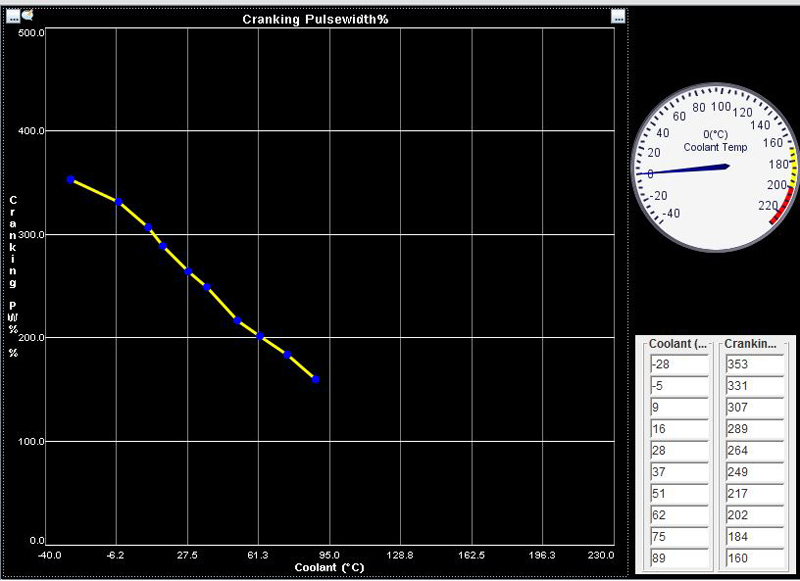
Task: Select the curve point near 331% pulsewidth
Action: coord(118,201)
